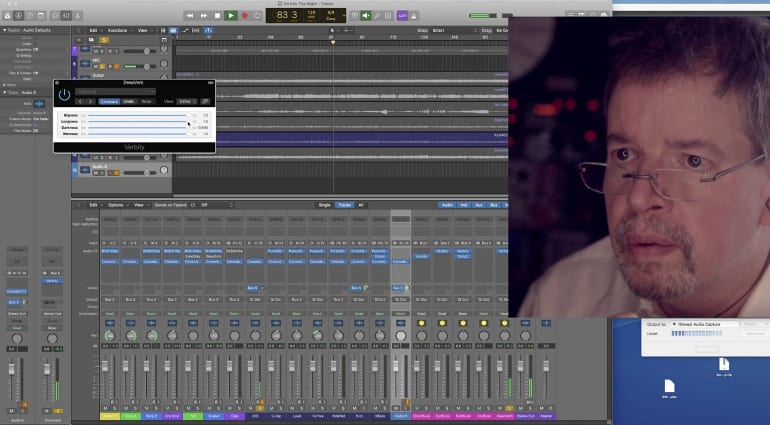Click Sends on Faders button

pyautogui.click(x=170, y=205)
